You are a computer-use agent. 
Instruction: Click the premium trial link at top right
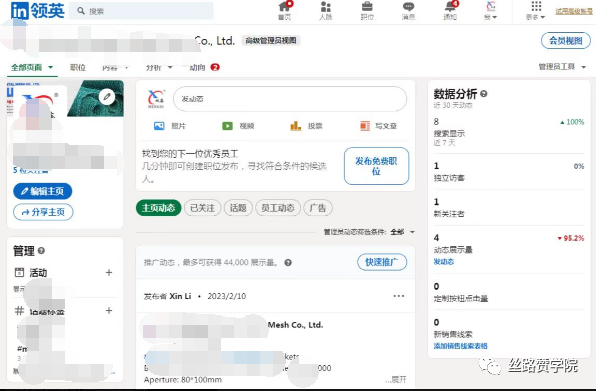point(574,11)
